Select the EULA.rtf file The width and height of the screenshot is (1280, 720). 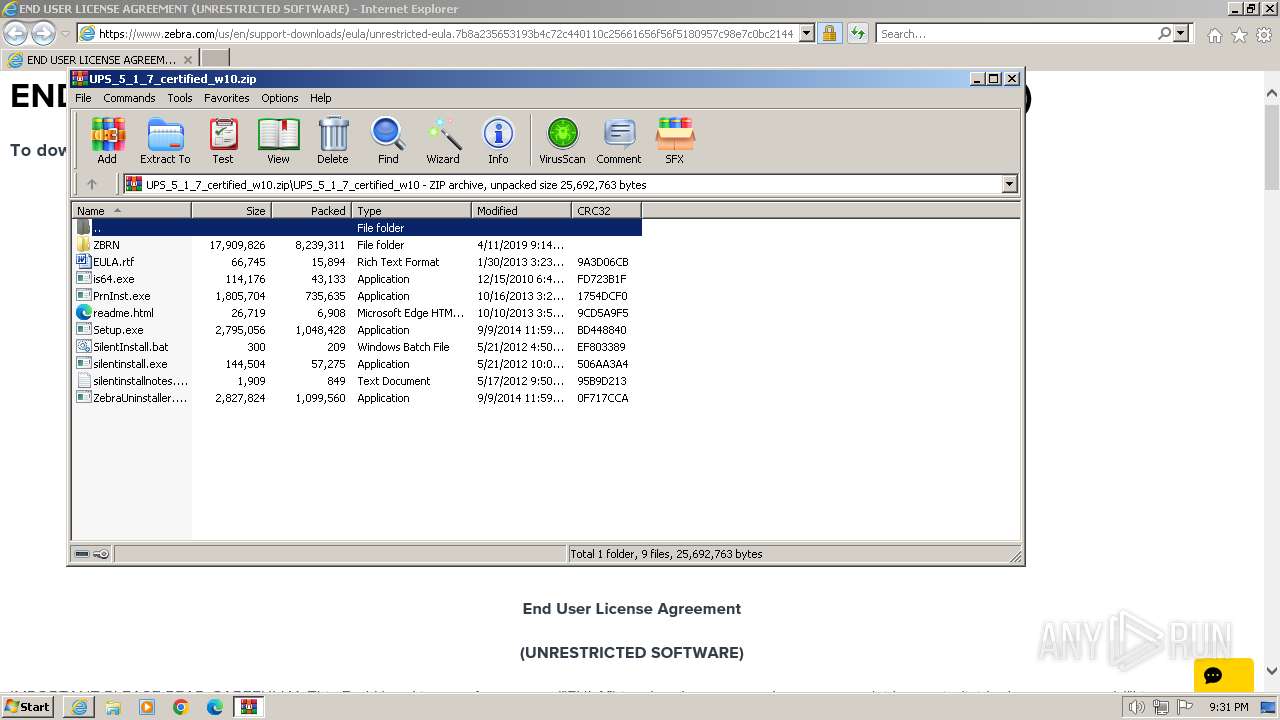pyautogui.click(x=357, y=262)
